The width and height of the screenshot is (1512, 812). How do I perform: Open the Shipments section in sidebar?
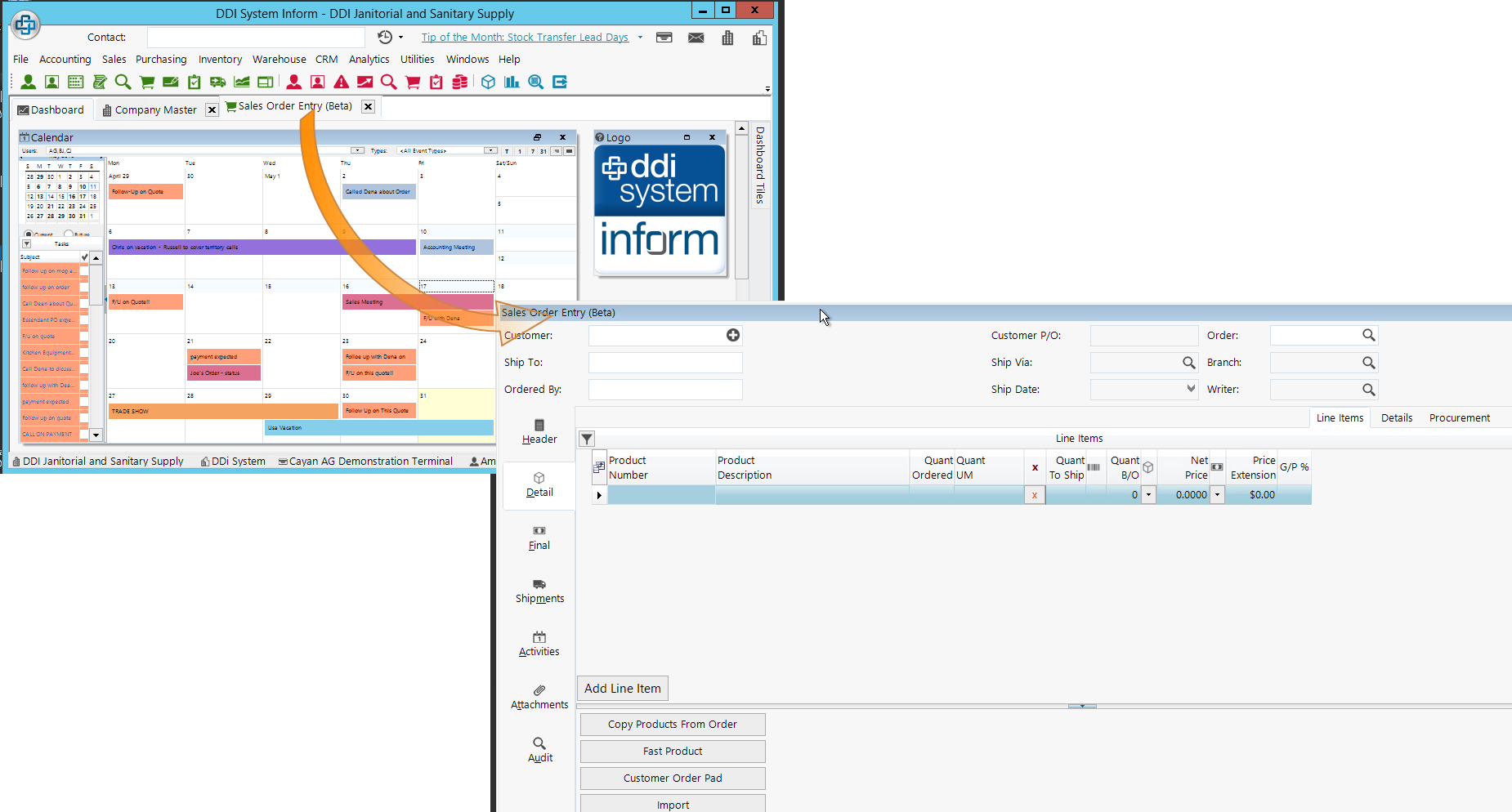tap(539, 591)
